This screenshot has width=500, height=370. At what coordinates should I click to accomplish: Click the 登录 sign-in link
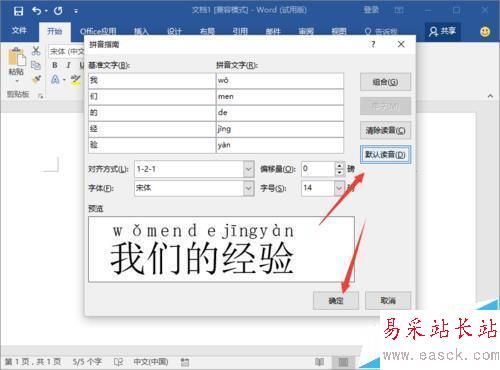point(371,10)
